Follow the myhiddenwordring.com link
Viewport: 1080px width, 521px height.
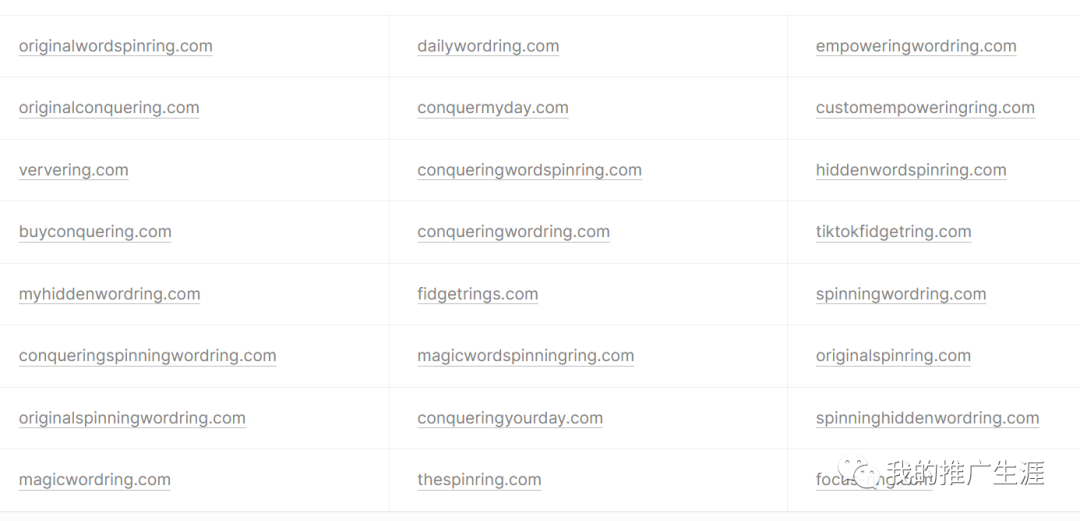pos(109,294)
